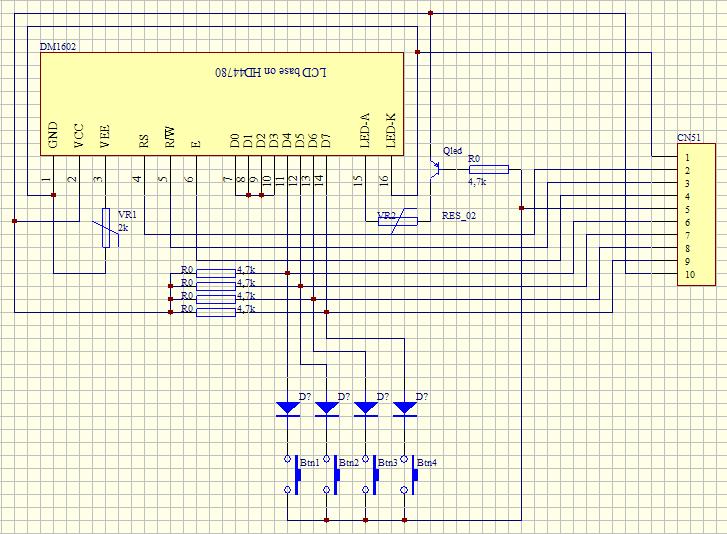Select the pull-up resistor on the D7 line
727x534 pixels.
tap(216, 312)
